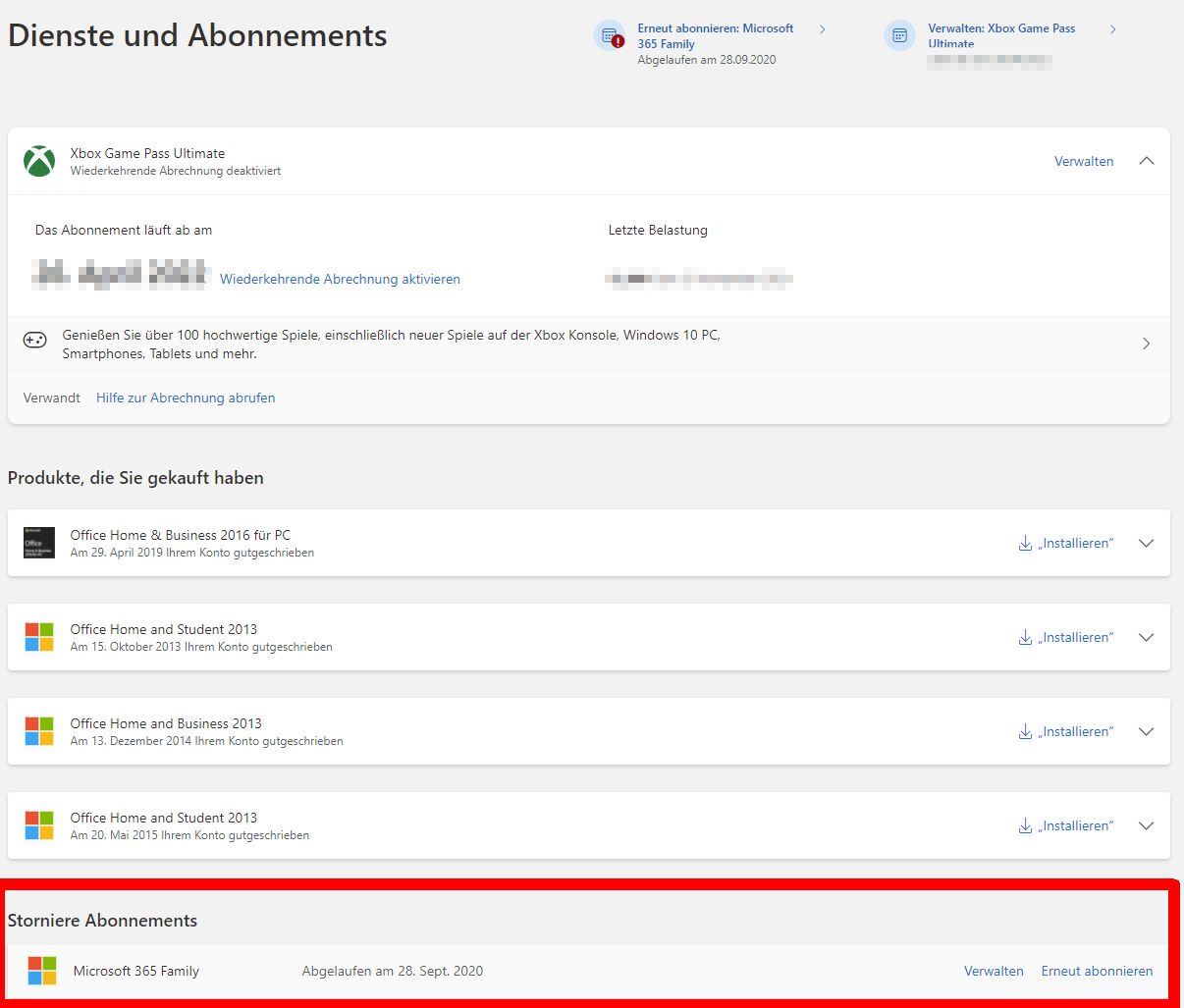Click Abgelaufen am 28.09.2020 text at top
This screenshot has height=1008, width=1184.
tap(707, 60)
